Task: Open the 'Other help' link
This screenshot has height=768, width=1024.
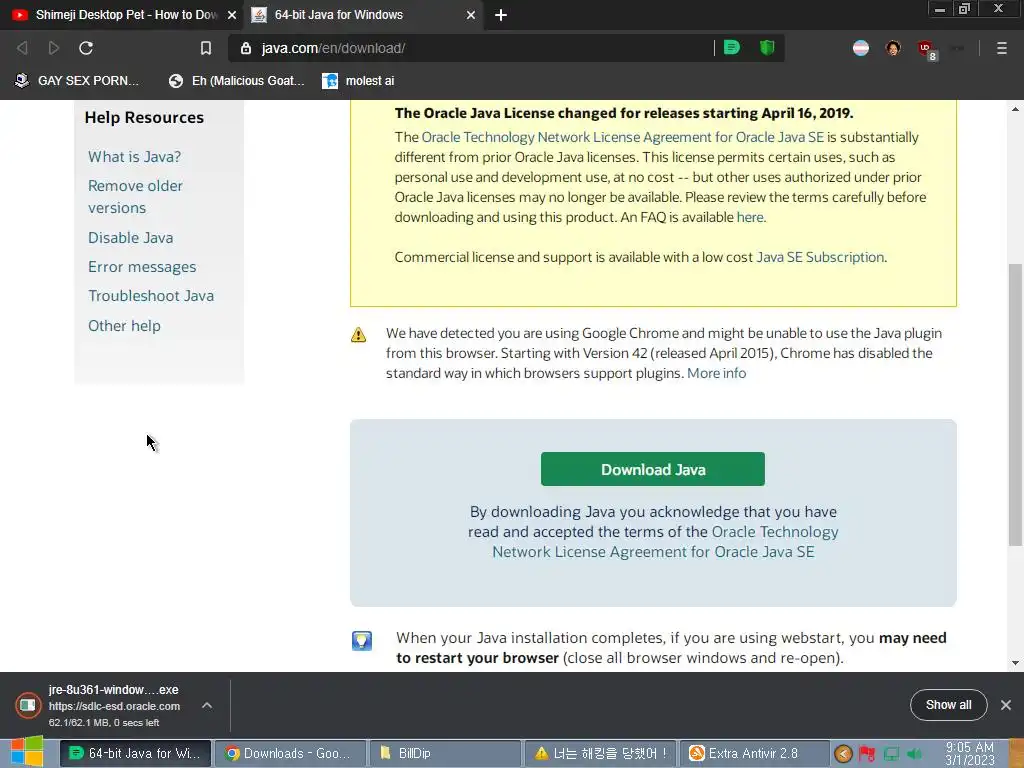Action: (124, 326)
